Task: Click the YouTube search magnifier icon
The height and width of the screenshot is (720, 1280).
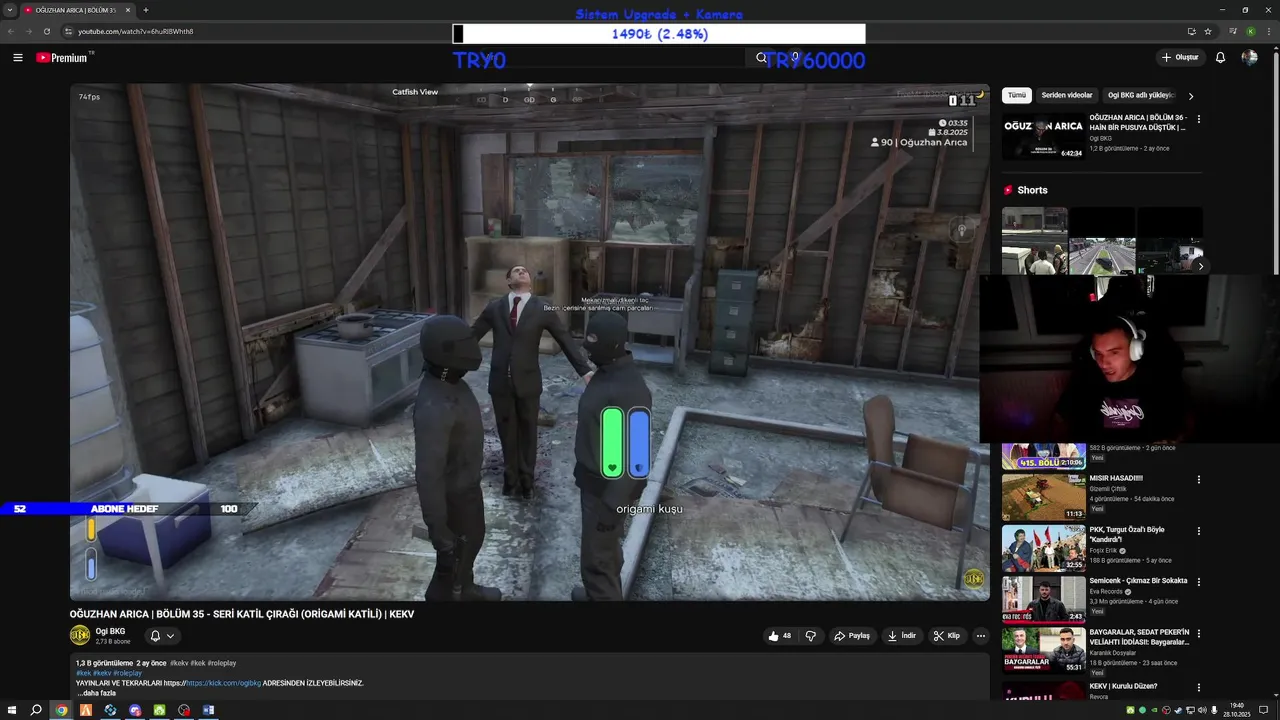Action: click(x=761, y=58)
